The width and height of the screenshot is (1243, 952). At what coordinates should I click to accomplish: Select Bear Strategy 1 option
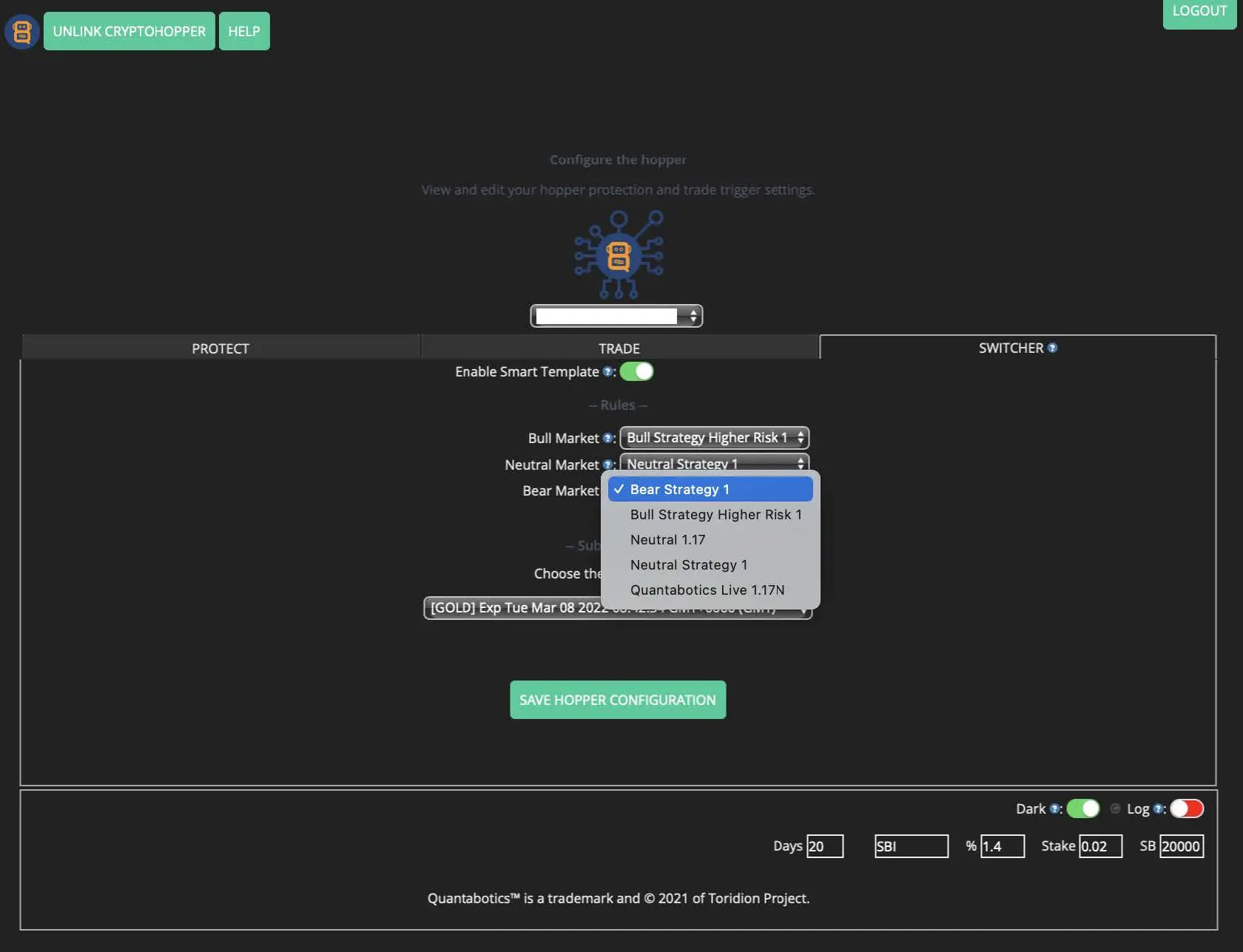[710, 489]
